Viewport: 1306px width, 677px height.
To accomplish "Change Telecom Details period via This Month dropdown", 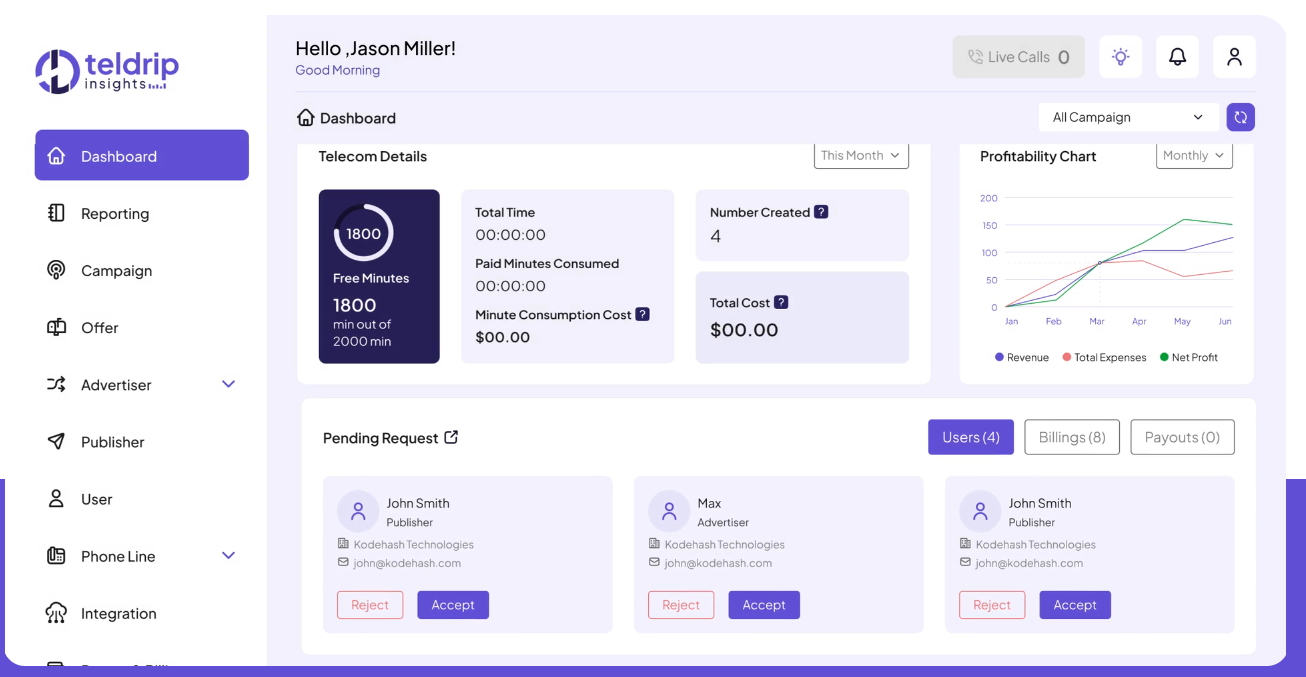I will 861,155.
